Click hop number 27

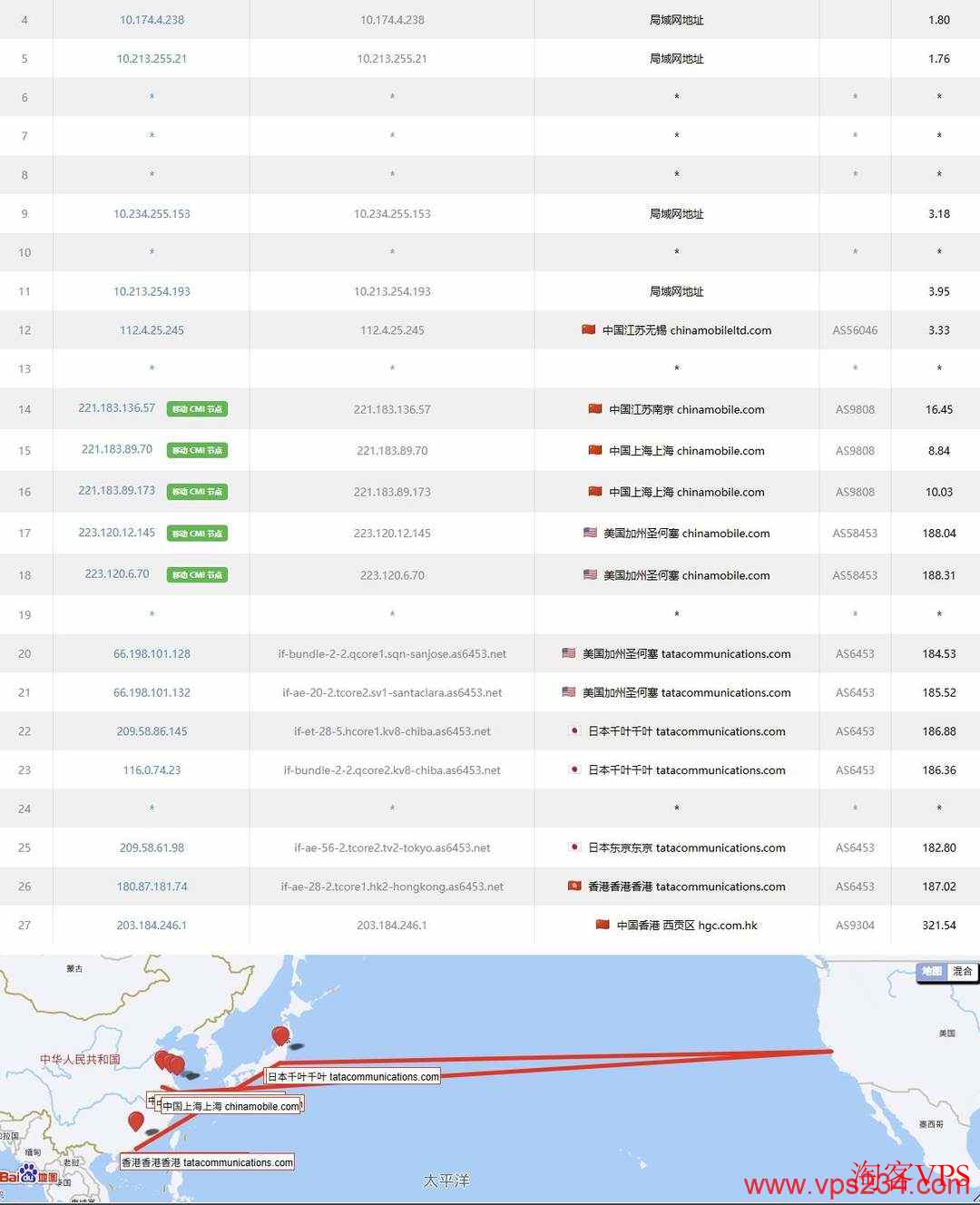click(x=24, y=926)
